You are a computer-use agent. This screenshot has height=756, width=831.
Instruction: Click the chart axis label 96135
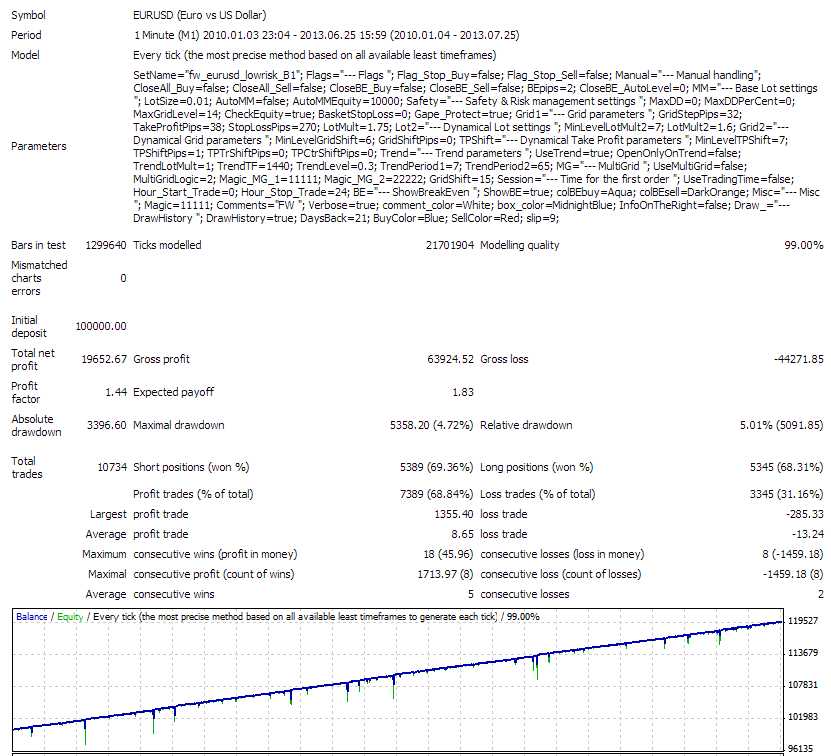(x=800, y=749)
